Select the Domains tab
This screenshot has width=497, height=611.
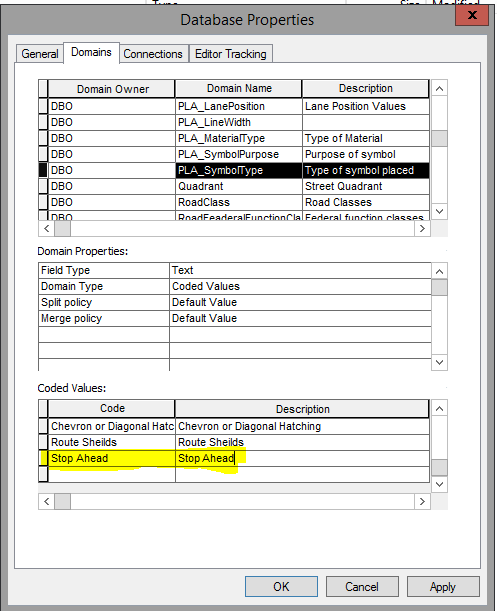coord(91,52)
